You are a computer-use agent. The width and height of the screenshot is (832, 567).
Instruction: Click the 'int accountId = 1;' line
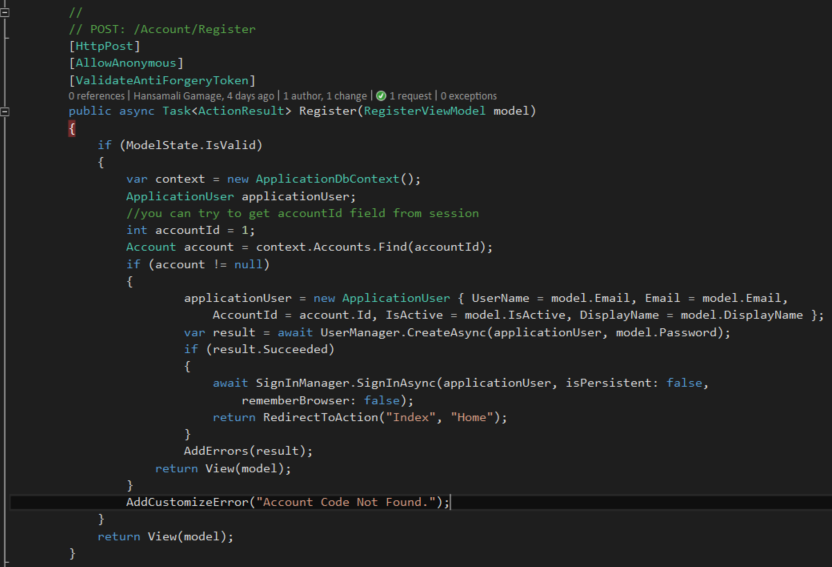190,230
